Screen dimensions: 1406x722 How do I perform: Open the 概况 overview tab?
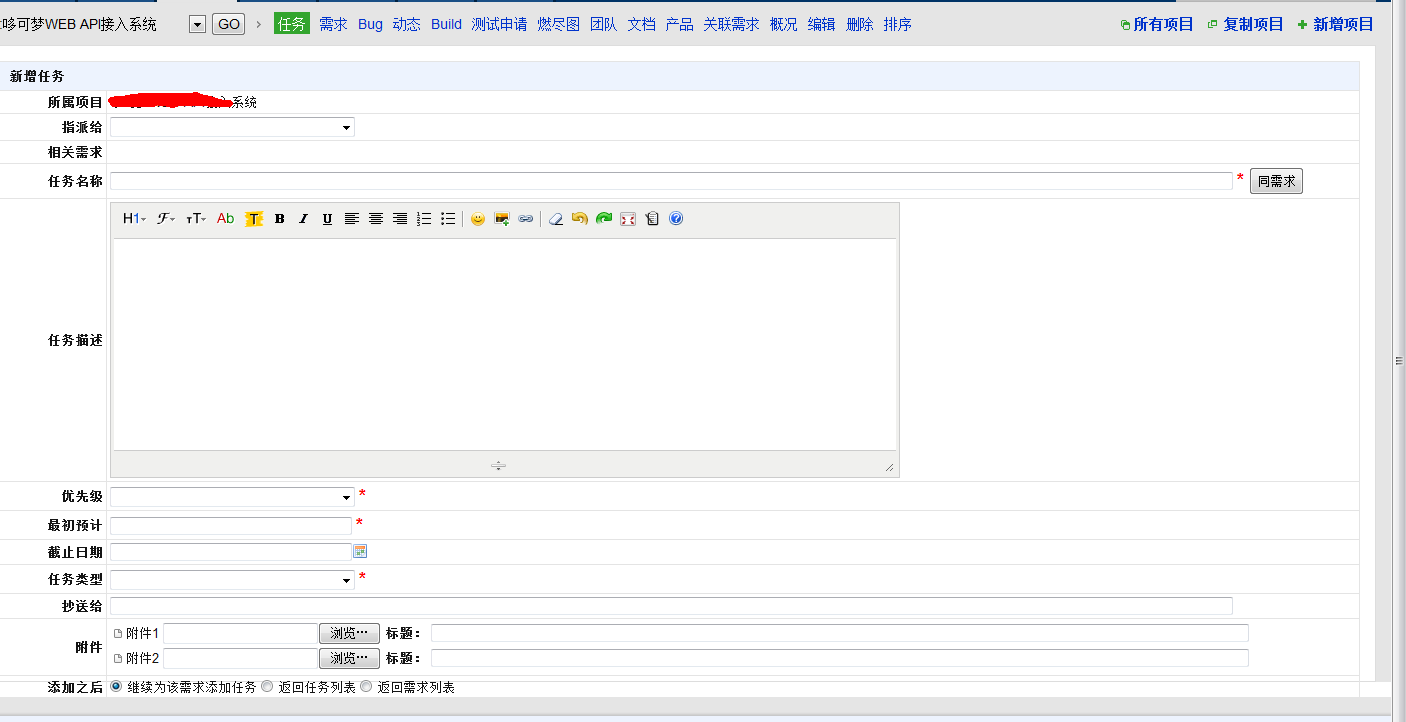point(784,24)
